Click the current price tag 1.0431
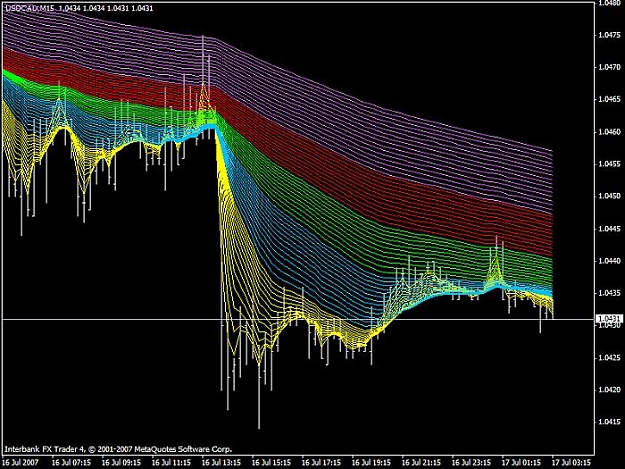 tap(608, 319)
